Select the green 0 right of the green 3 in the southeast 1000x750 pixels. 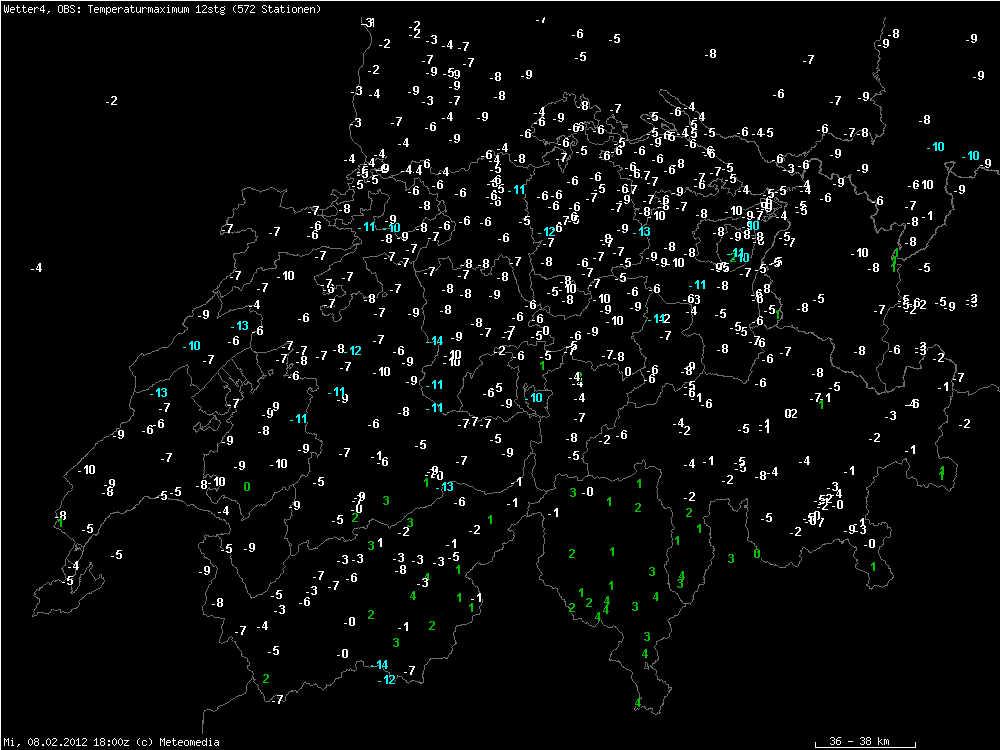756,554
